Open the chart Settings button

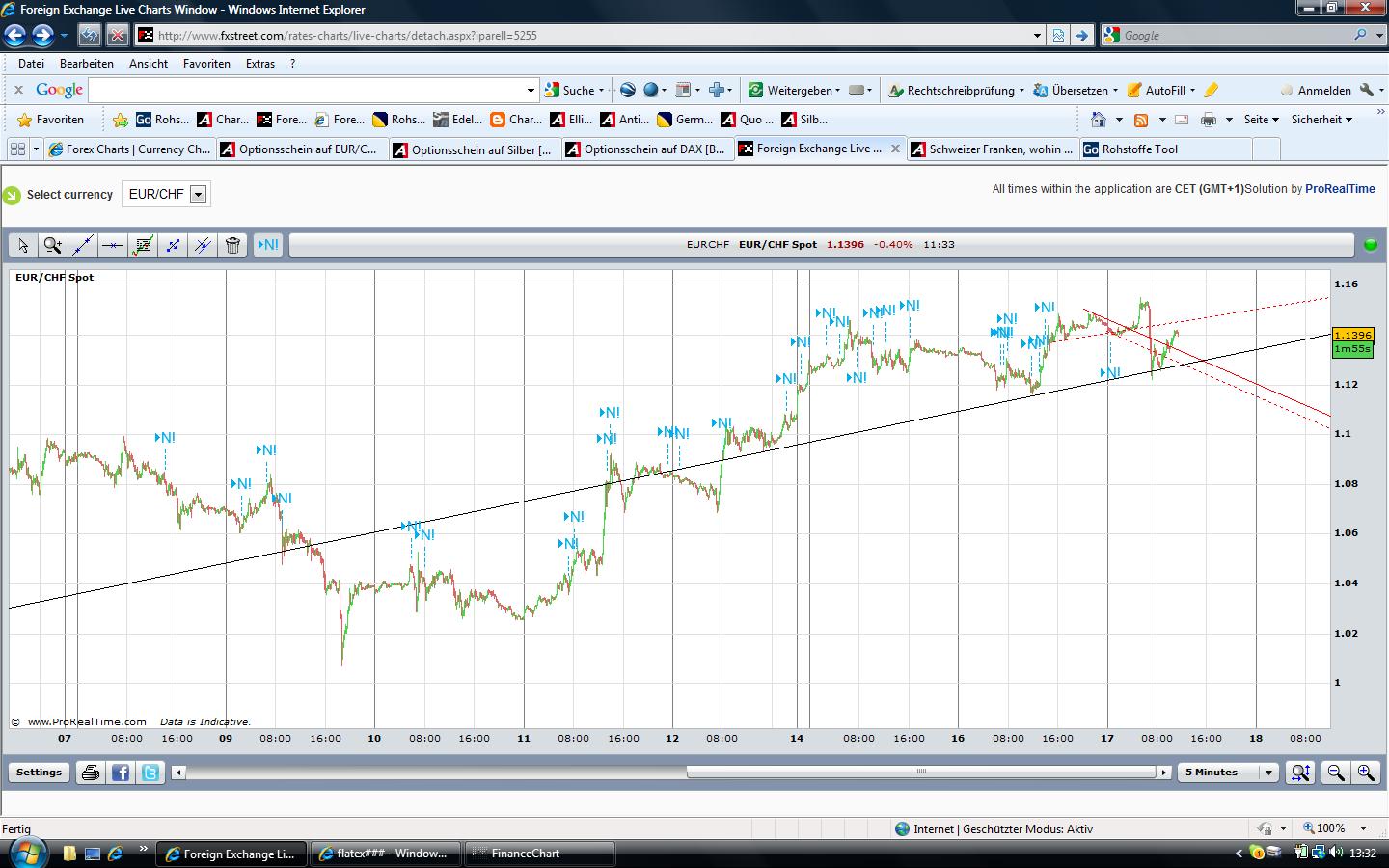click(39, 773)
